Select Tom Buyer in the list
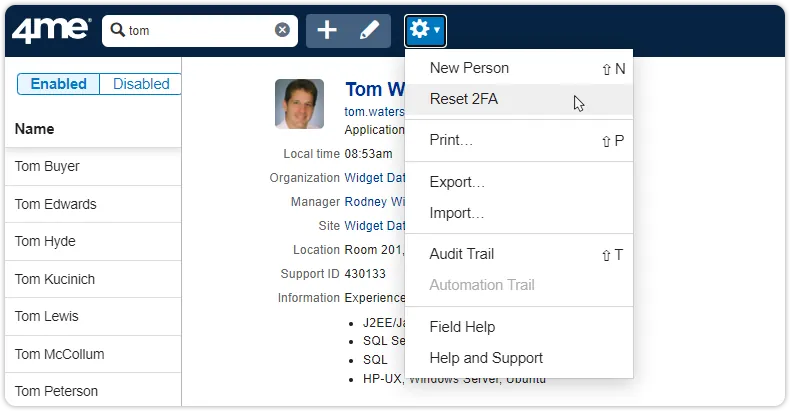790x411 pixels. point(93,167)
